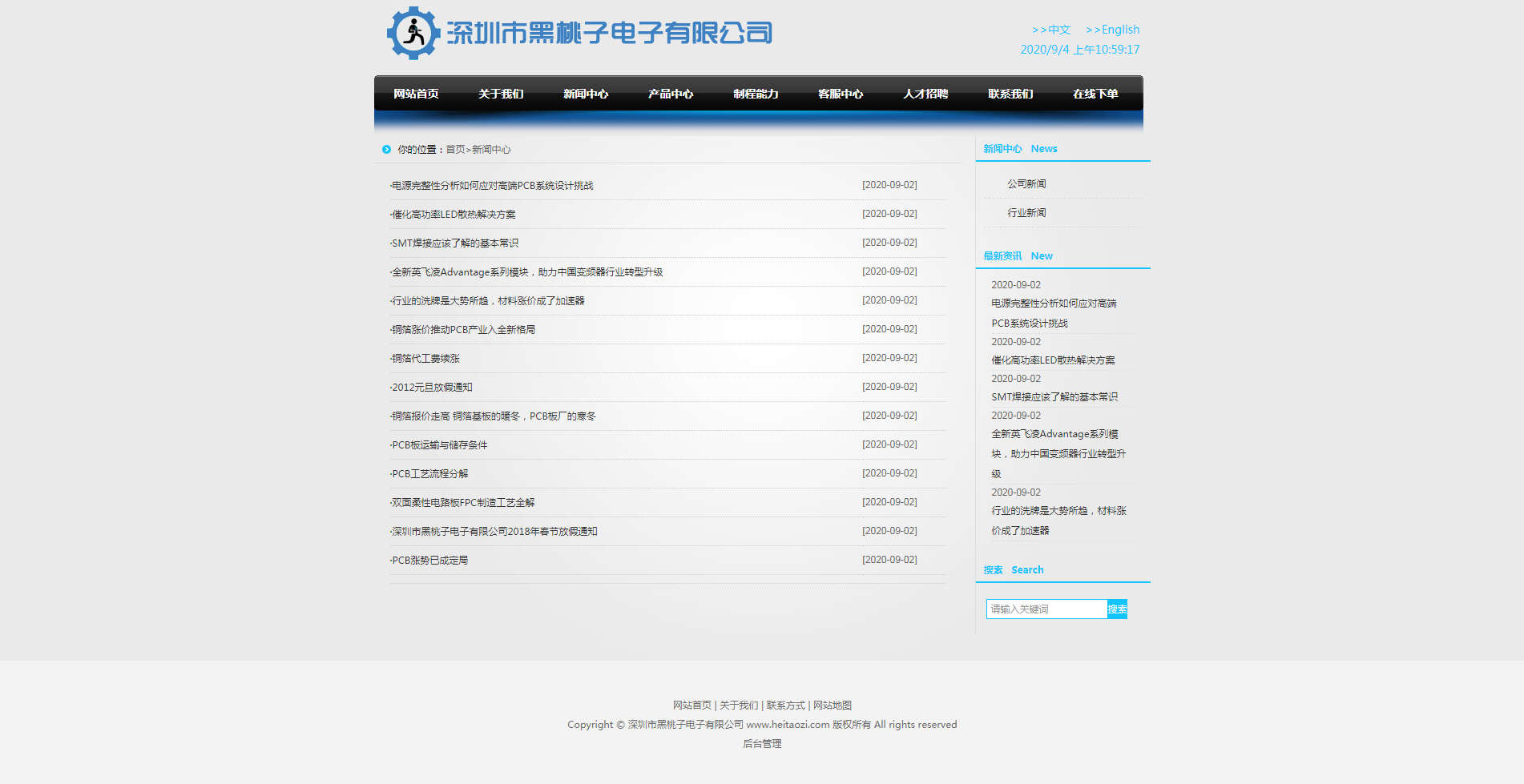Open article PCB涨势已成定局

(429, 561)
